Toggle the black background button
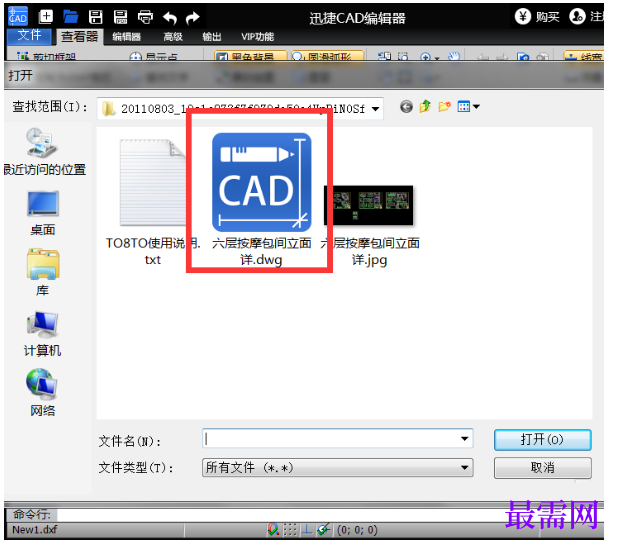Screen dimensions: 617x546 251,55
